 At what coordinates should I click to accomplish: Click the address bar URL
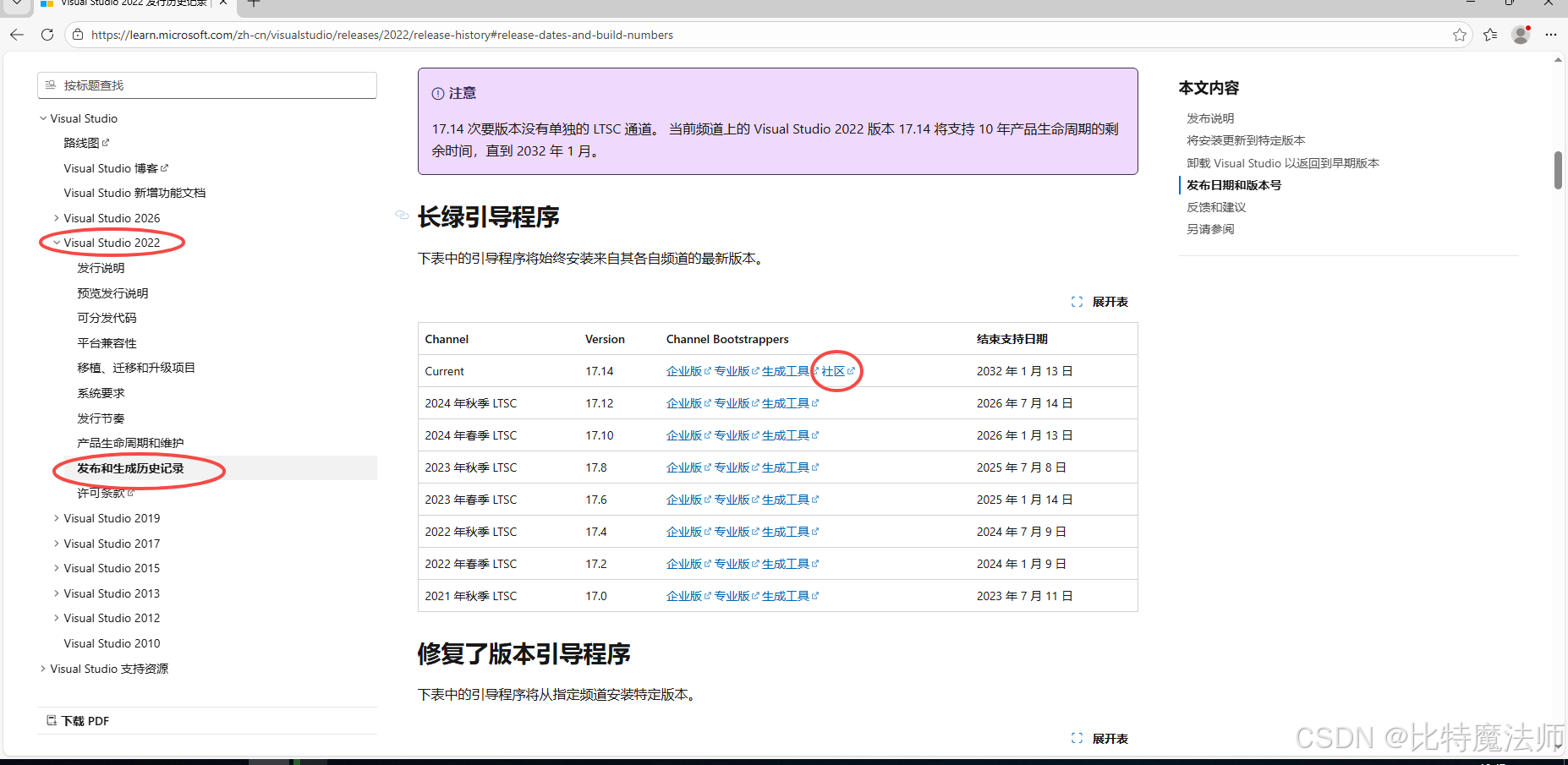[x=382, y=35]
